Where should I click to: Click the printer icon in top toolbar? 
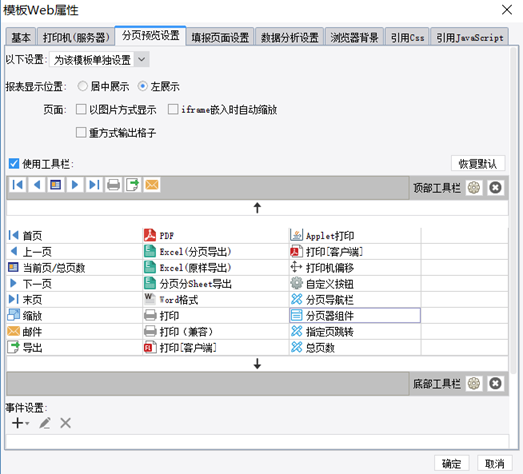(113, 184)
